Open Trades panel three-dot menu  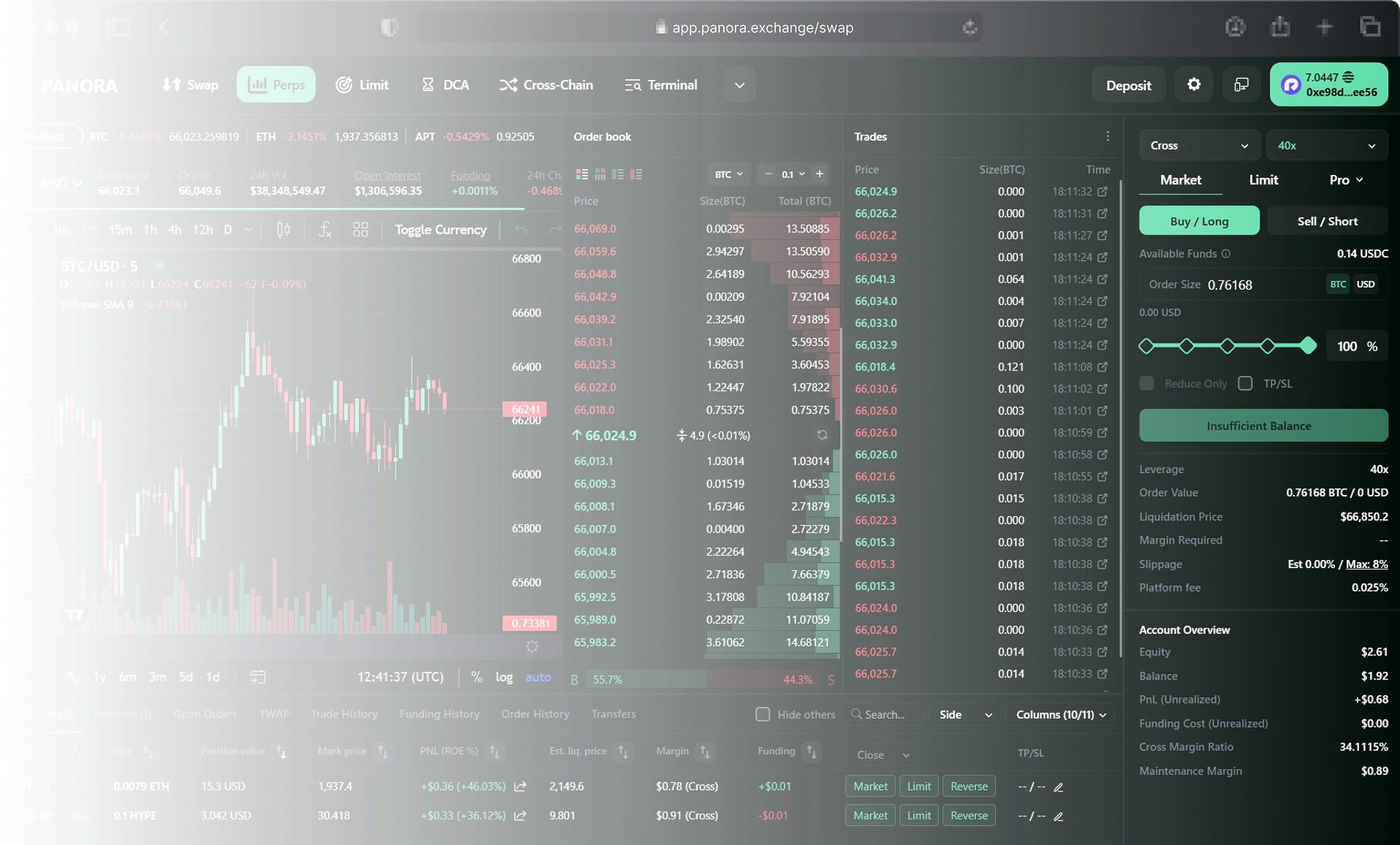click(1107, 137)
